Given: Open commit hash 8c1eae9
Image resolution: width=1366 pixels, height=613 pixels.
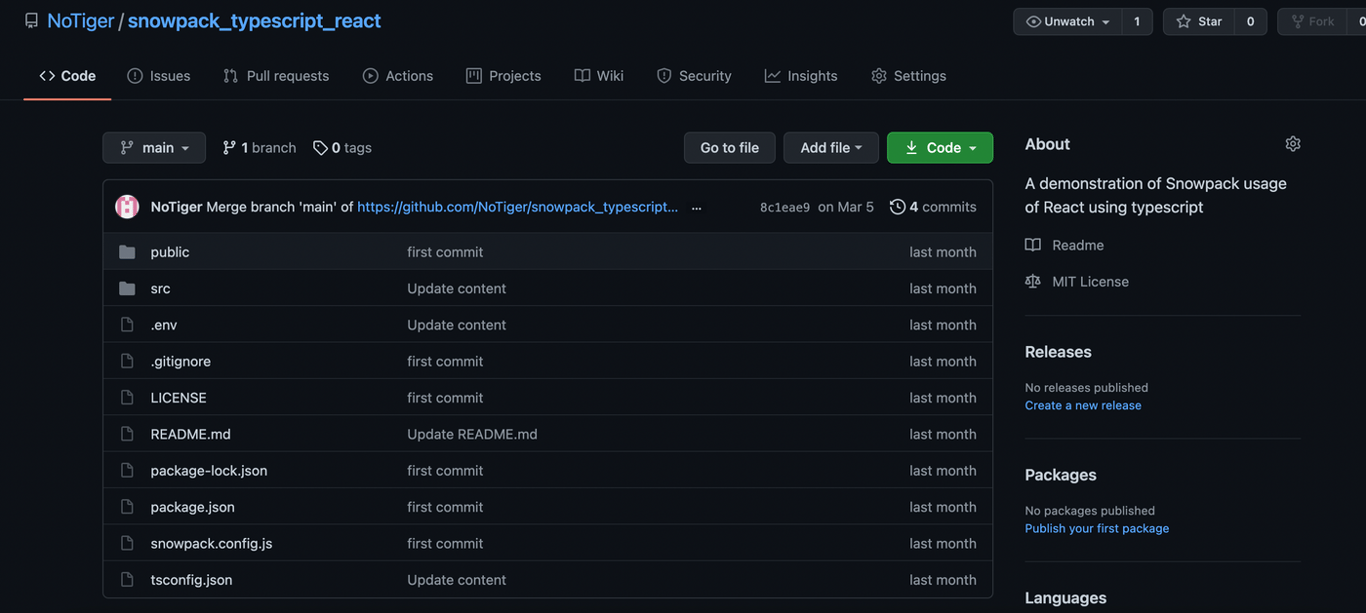Looking at the screenshot, I should (x=785, y=207).
